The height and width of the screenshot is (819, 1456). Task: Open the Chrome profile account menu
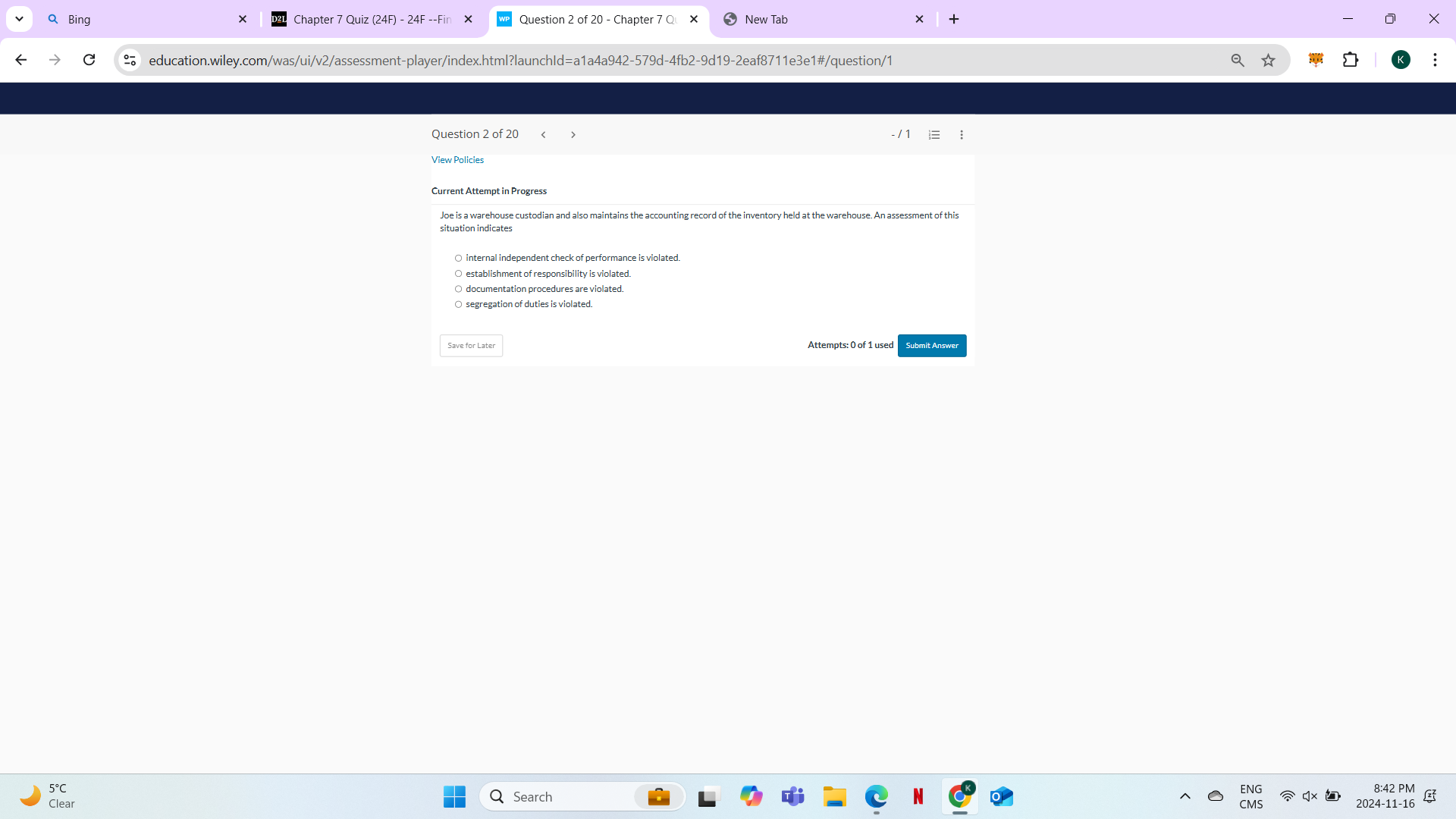1401,60
